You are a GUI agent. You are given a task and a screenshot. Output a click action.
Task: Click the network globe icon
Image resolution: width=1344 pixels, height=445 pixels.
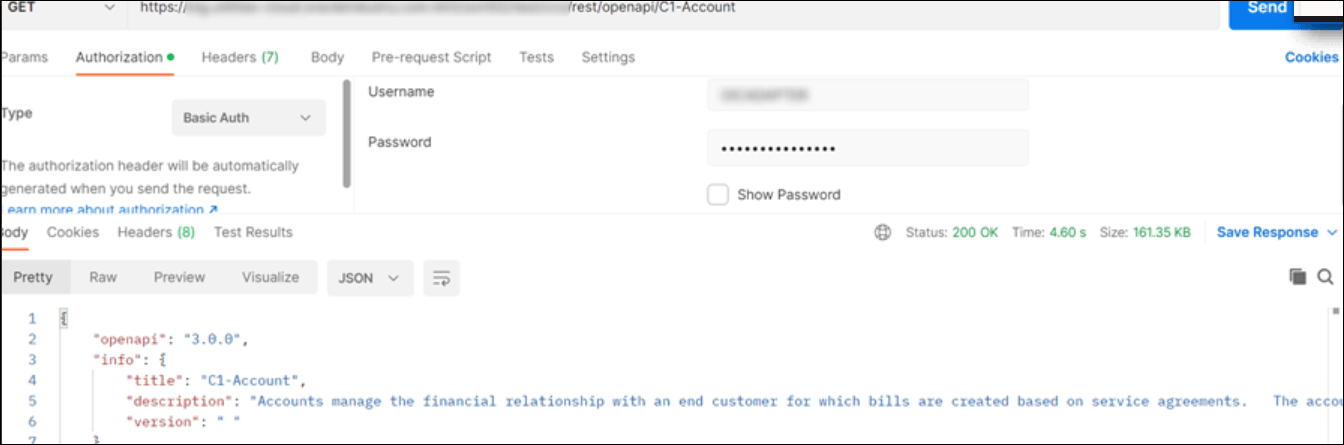[x=882, y=232]
